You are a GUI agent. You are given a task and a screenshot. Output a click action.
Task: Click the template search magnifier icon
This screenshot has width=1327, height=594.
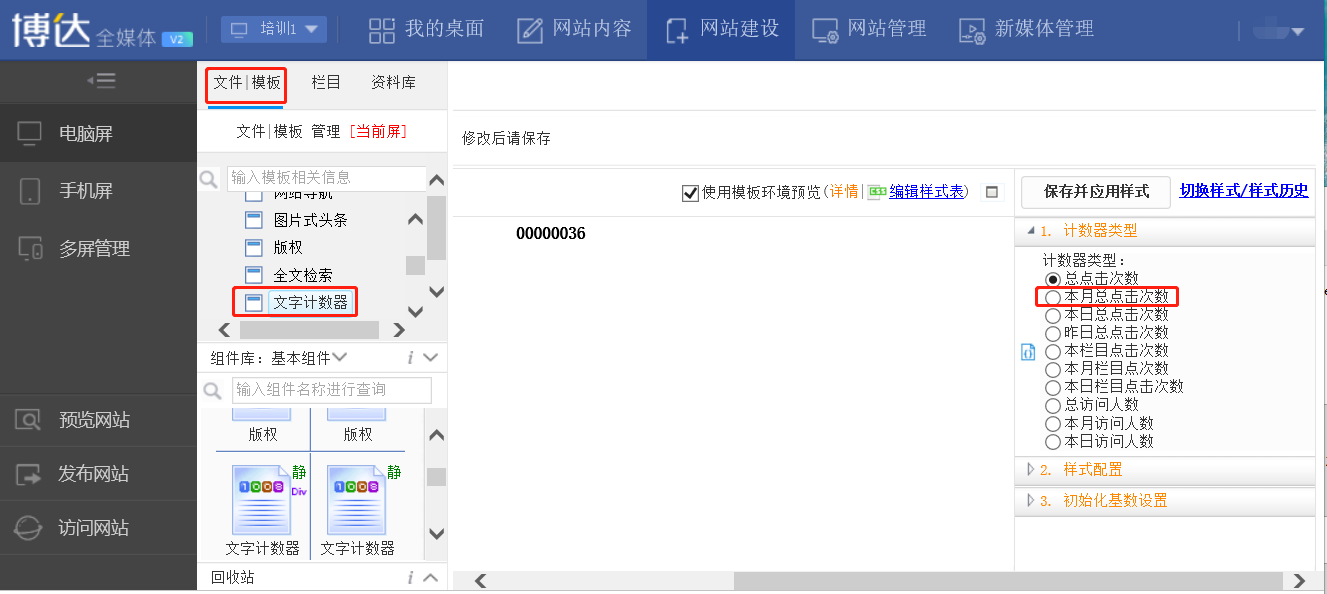(x=210, y=179)
